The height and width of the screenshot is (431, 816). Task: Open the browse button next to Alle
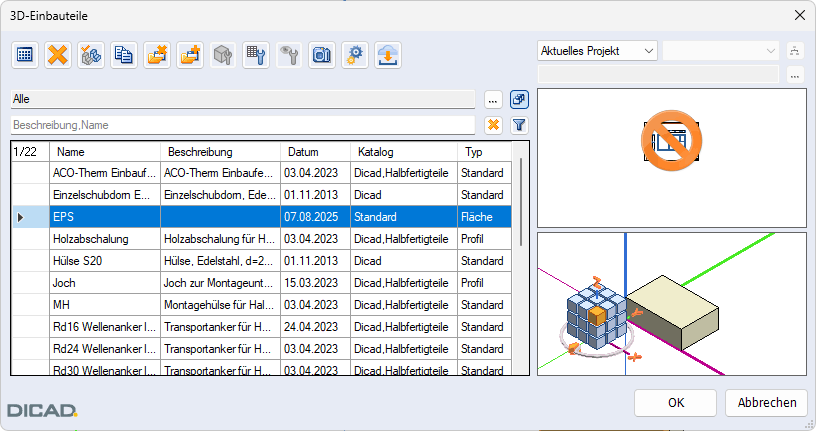point(493,99)
